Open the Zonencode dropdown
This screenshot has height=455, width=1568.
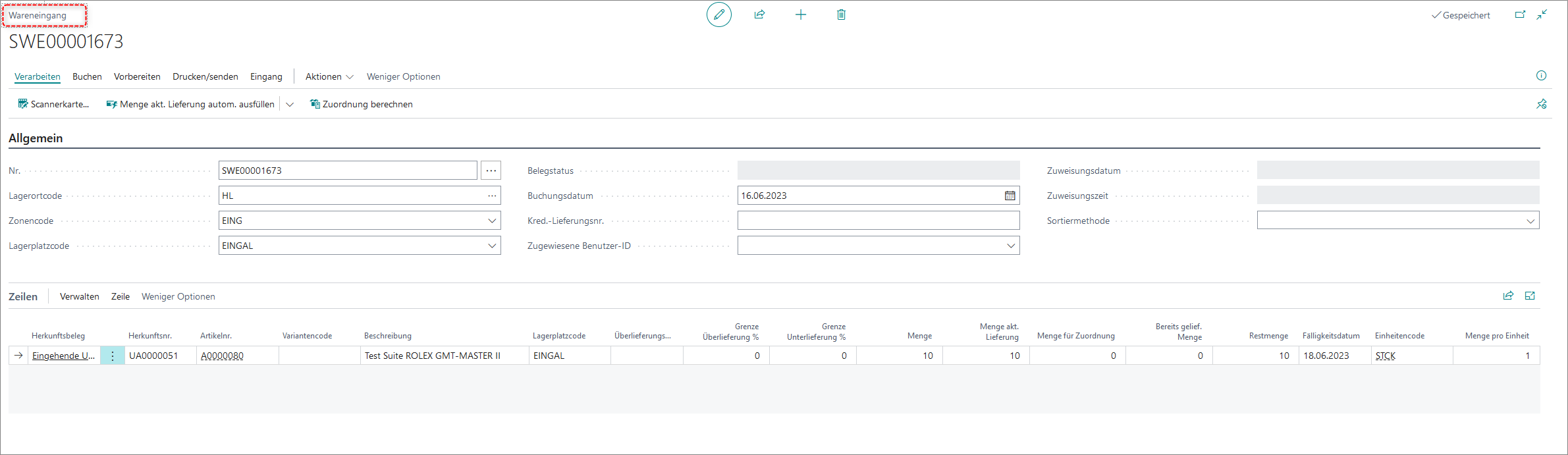click(x=491, y=221)
